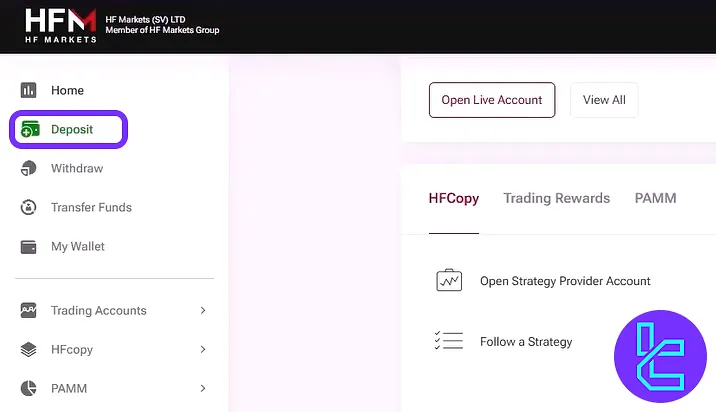Click HF Markets (SV) LTD header text
716x412 pixels.
tap(145, 20)
